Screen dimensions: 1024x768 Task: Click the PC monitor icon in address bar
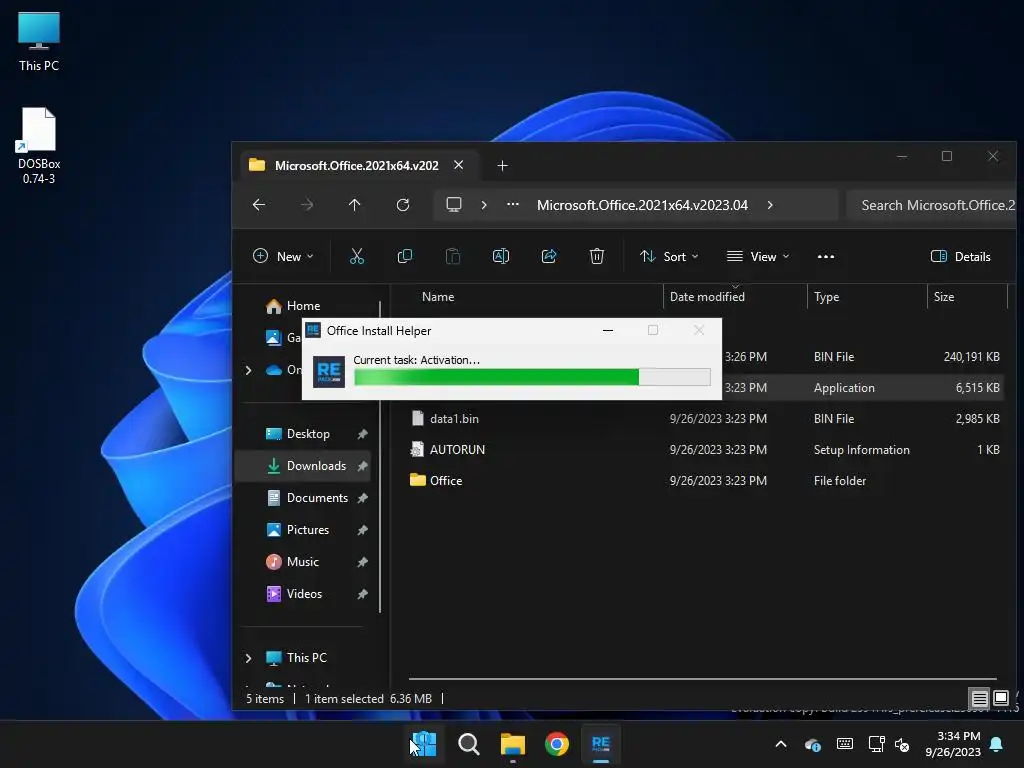coord(454,205)
